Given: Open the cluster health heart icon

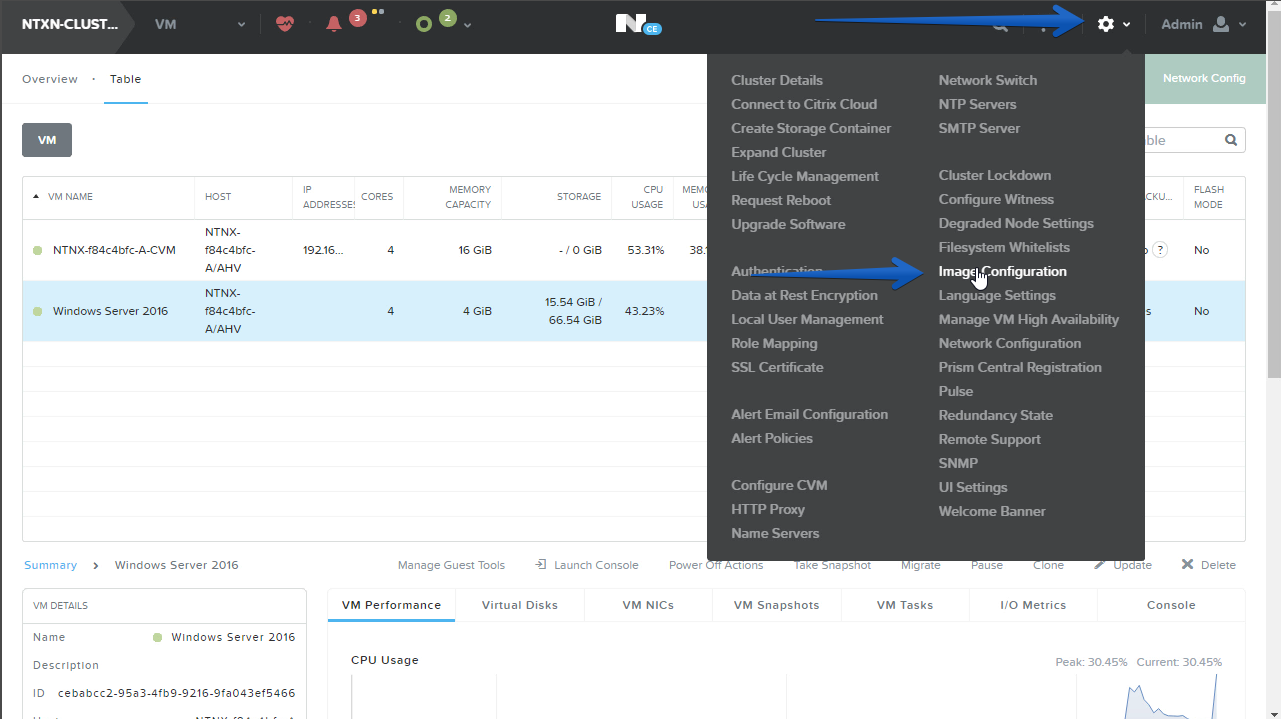Looking at the screenshot, I should [x=285, y=24].
